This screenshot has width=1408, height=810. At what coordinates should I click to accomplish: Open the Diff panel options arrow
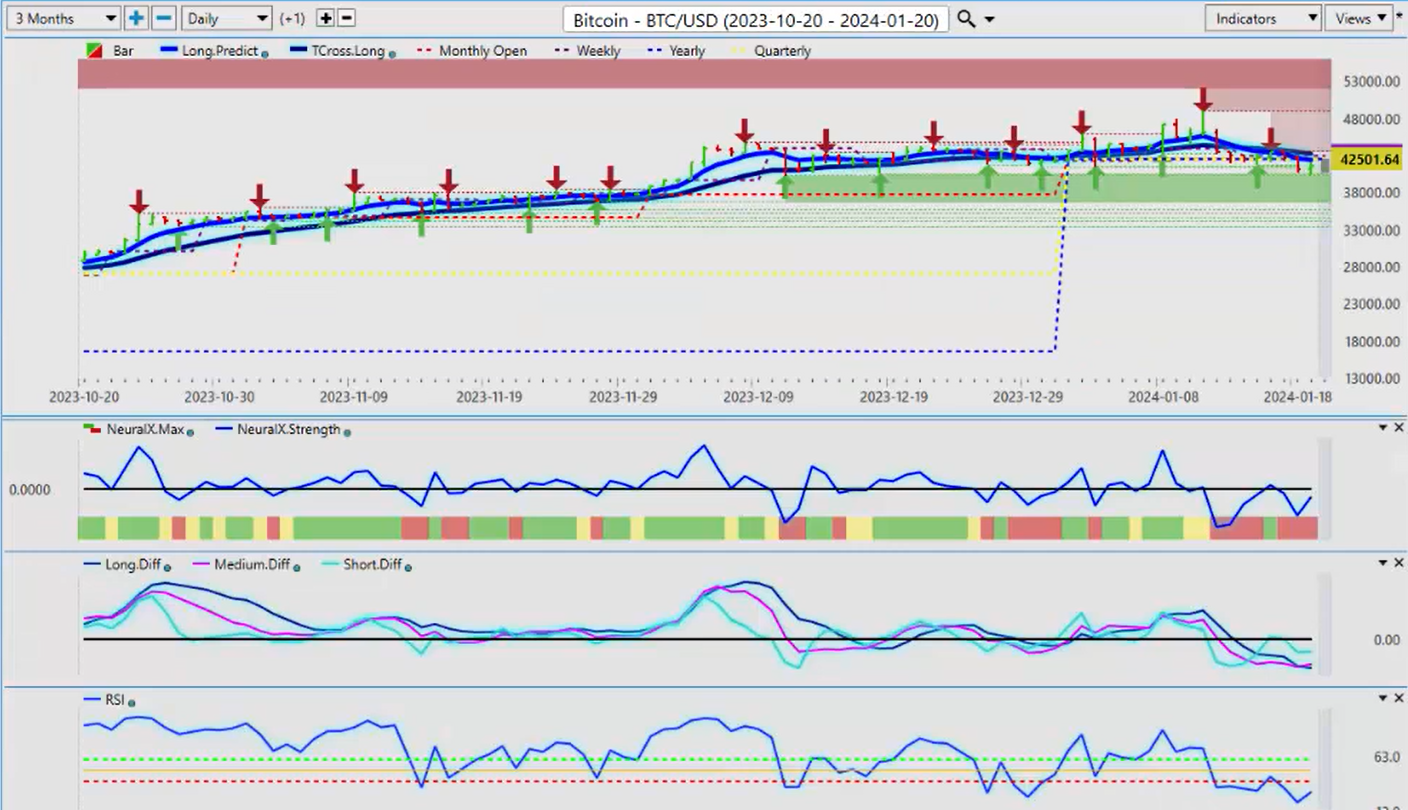(x=1383, y=563)
